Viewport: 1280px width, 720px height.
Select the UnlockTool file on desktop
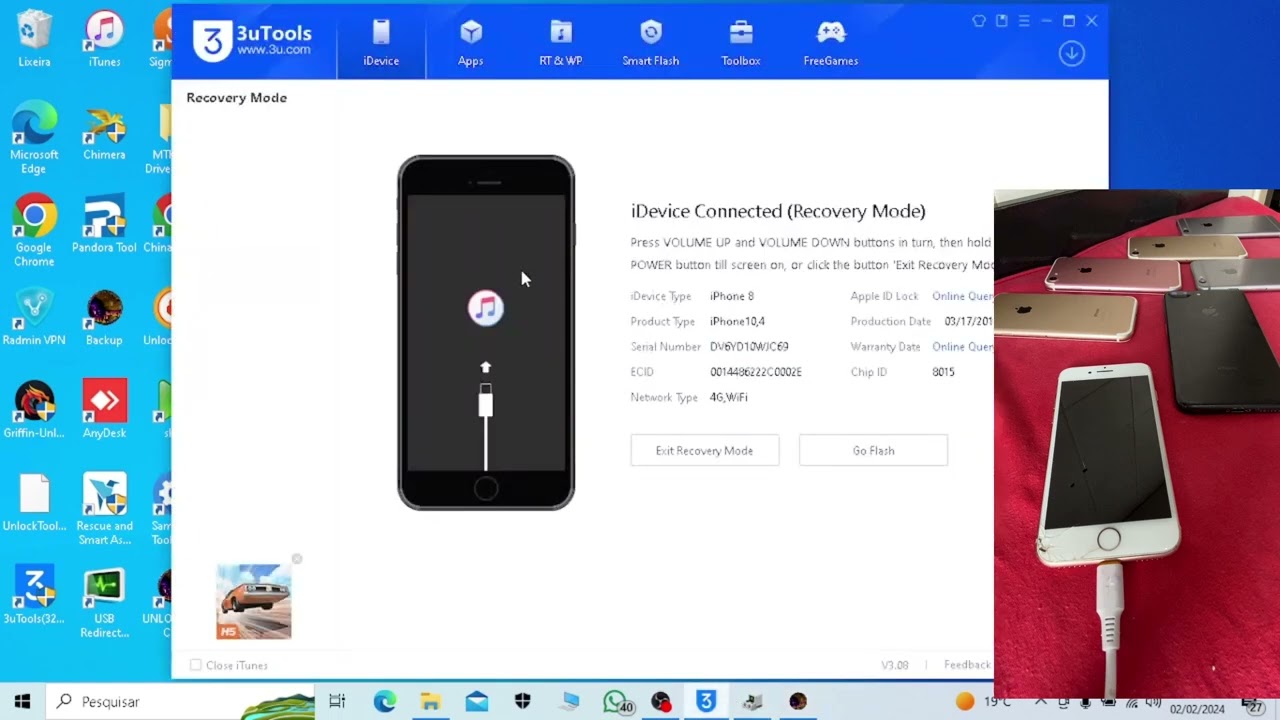coord(34,503)
